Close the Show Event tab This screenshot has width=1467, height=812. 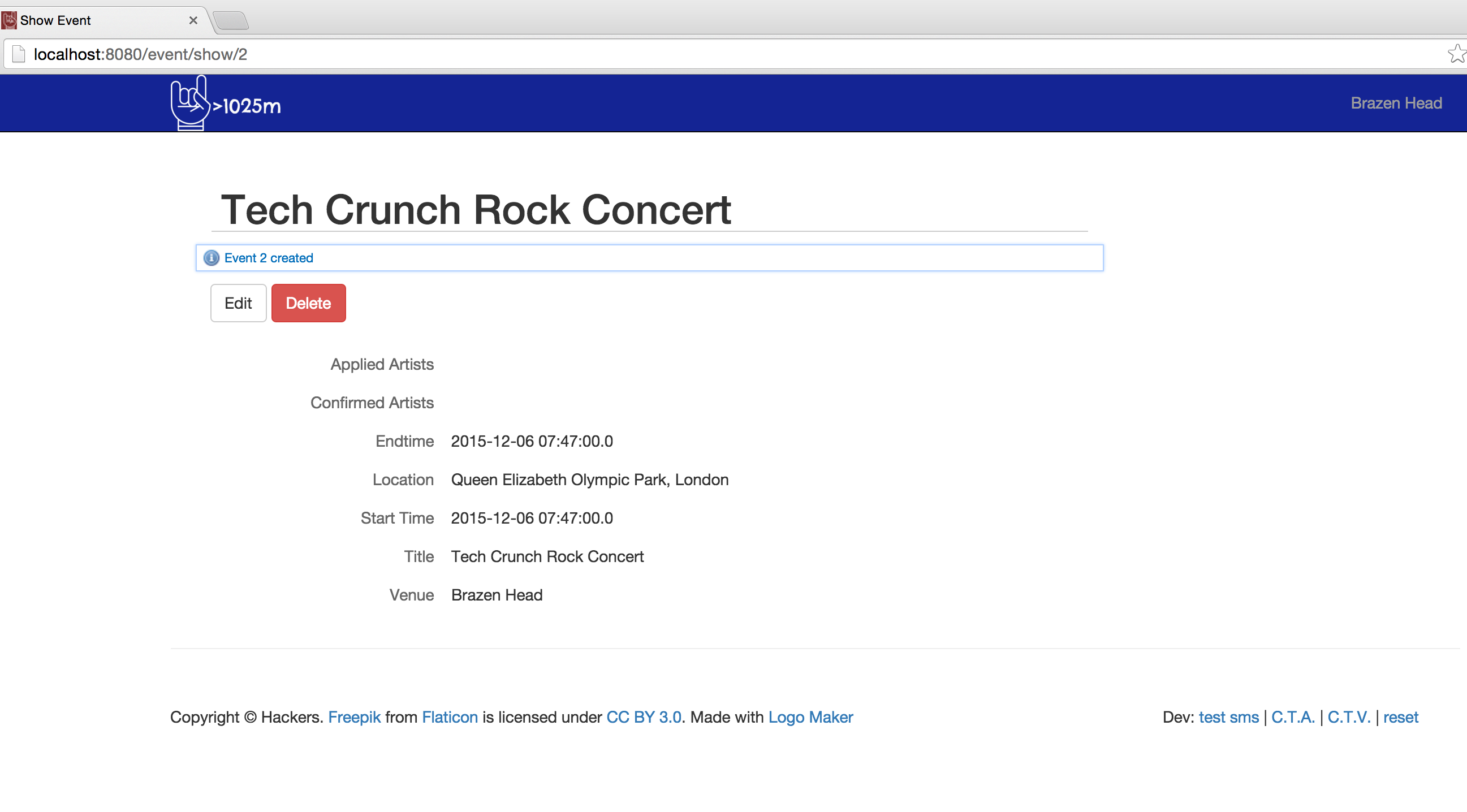point(193,20)
